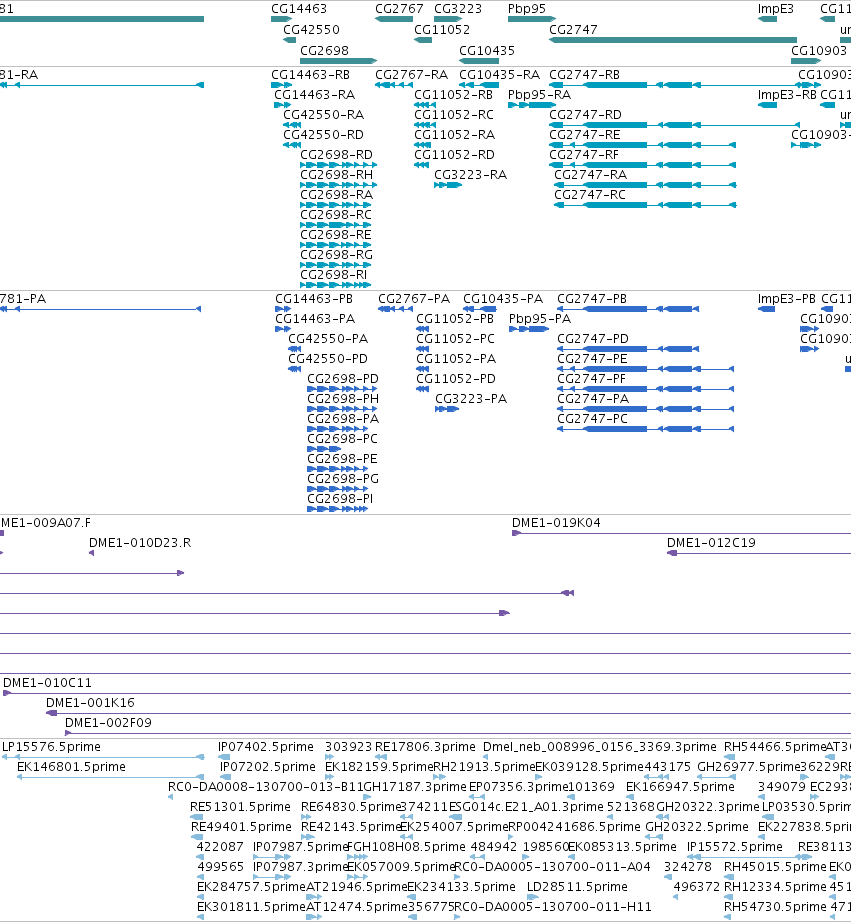This screenshot has width=851, height=922.
Task: Click transcript ImpE3-RB
Action: pos(787,95)
